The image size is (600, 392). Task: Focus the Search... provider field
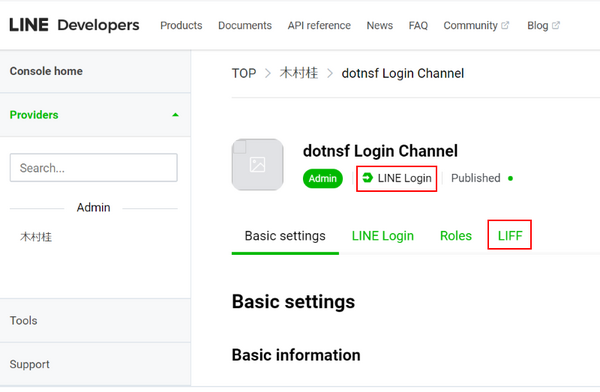(94, 168)
